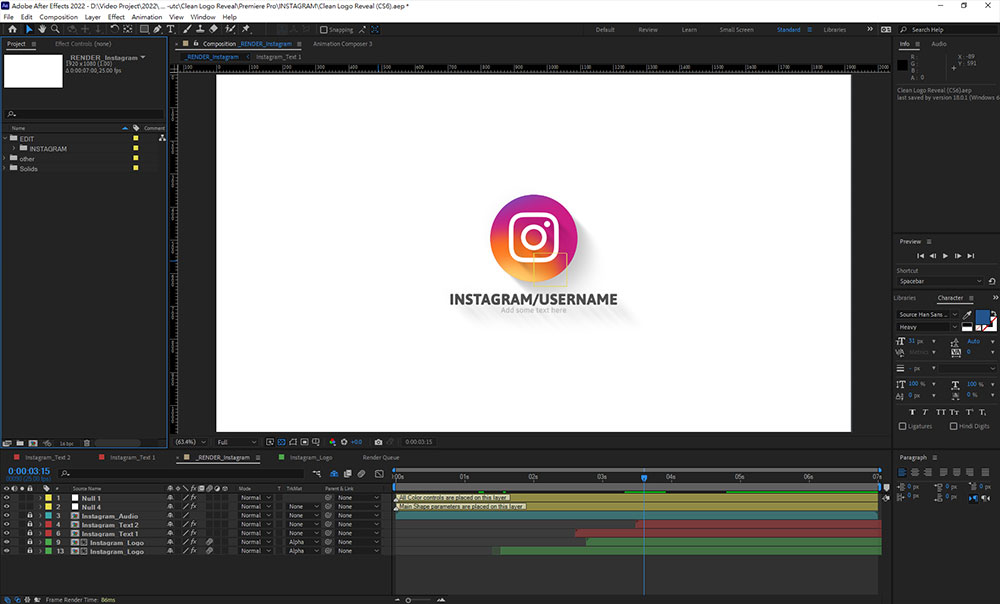The image size is (1000, 604).
Task: Open the 63.4% magnification dropdown
Action: click(x=191, y=442)
